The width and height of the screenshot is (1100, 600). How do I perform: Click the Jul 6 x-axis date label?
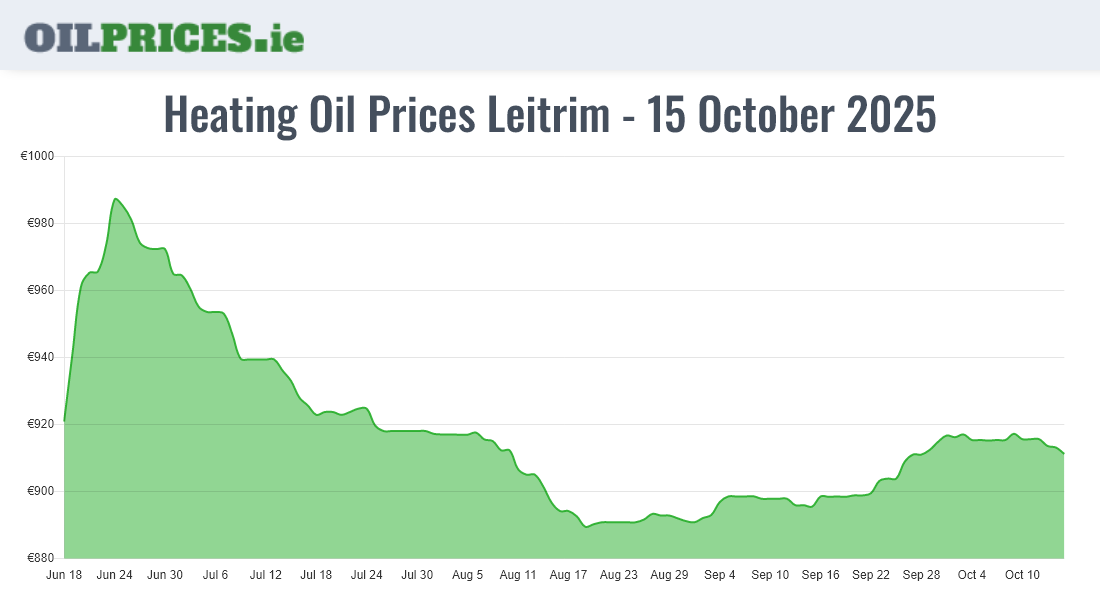[215, 575]
